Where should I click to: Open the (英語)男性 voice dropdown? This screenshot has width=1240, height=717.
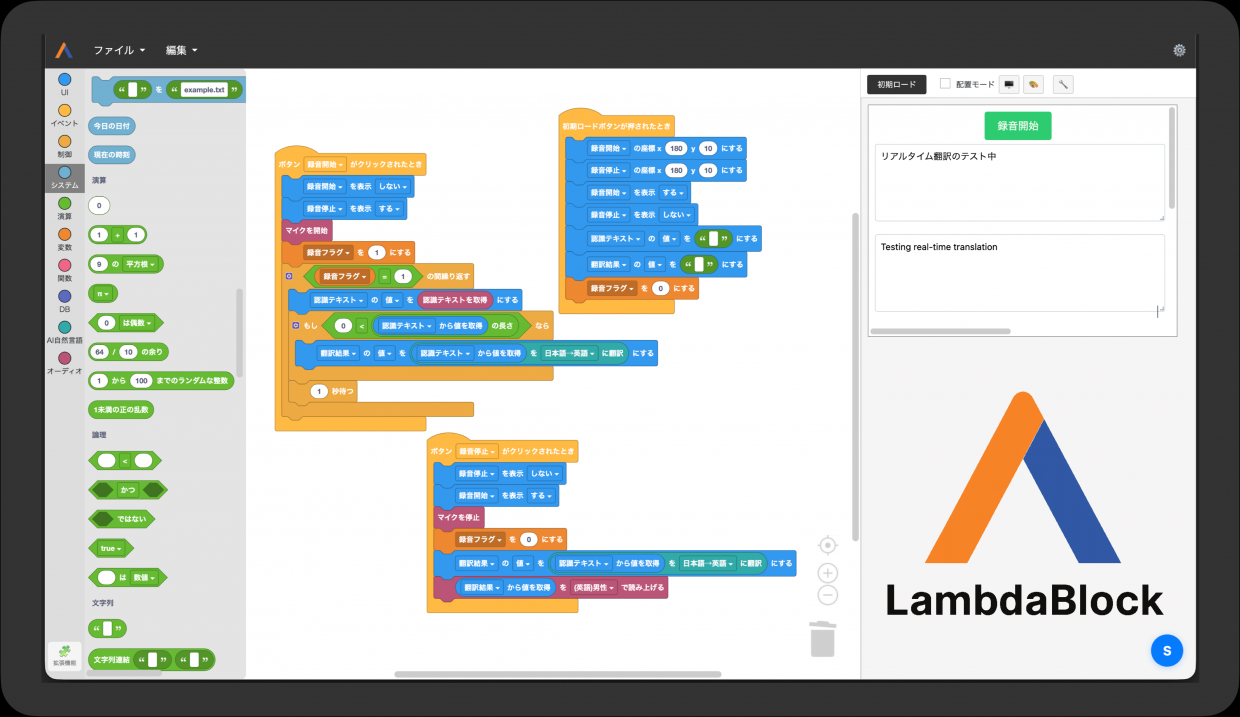coord(594,588)
